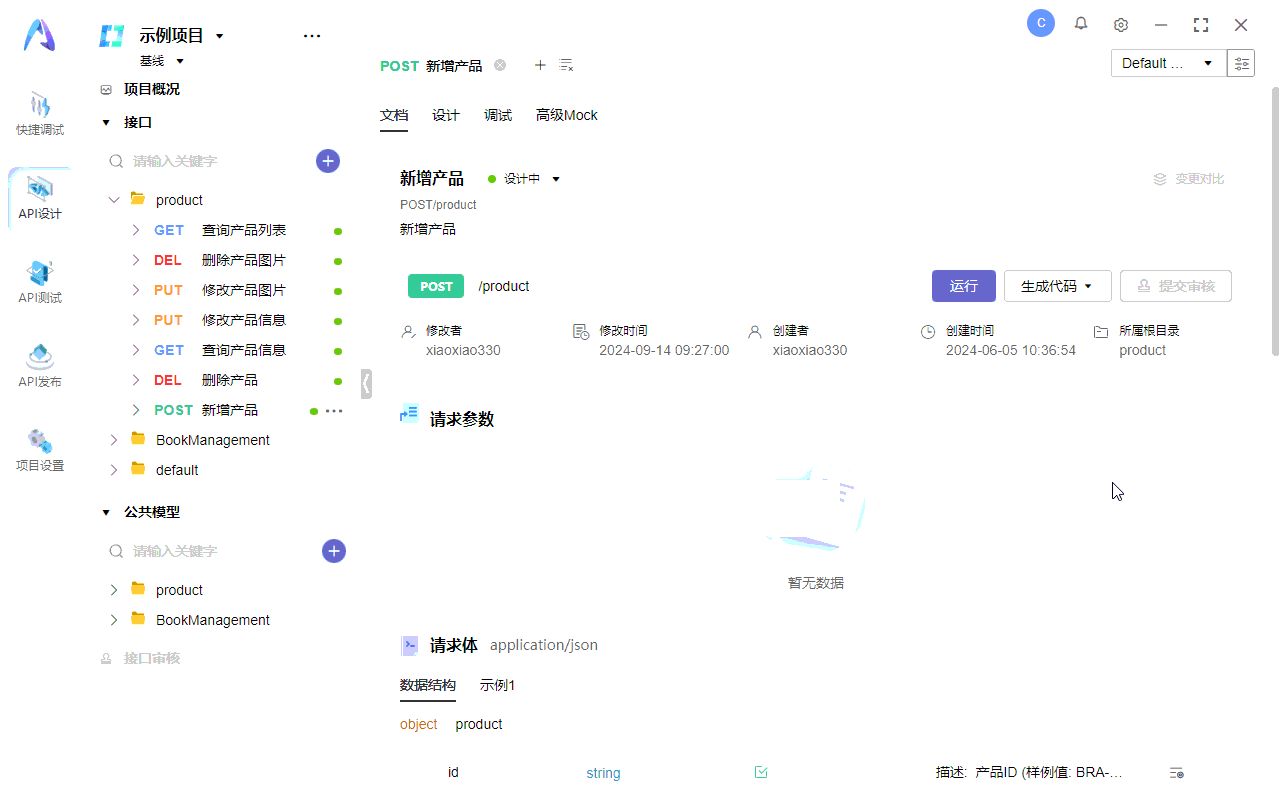Toggle the required checkbox for id field

(x=761, y=772)
